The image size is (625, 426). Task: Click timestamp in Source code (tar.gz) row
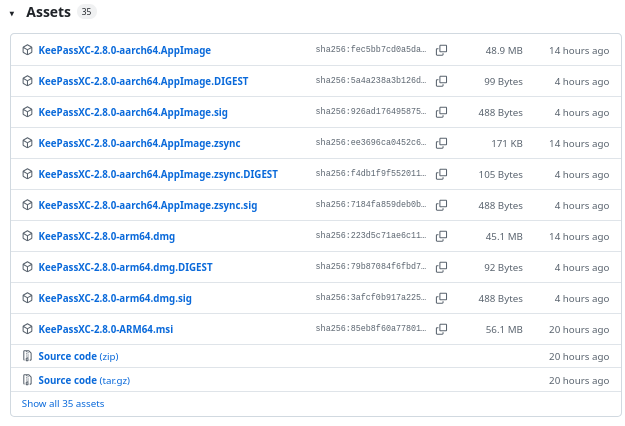pyautogui.click(x=579, y=381)
